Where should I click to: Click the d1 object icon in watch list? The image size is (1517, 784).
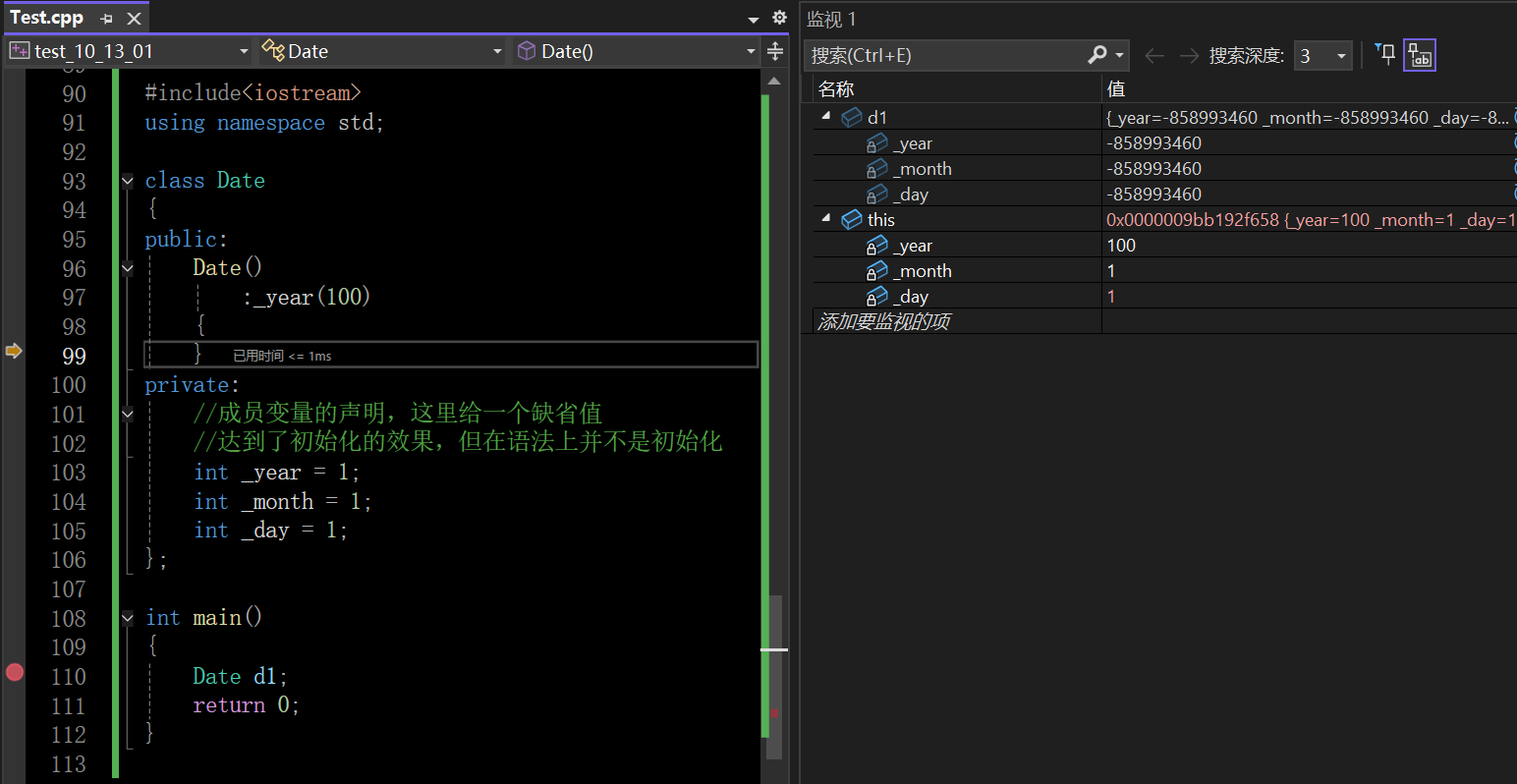click(x=852, y=118)
